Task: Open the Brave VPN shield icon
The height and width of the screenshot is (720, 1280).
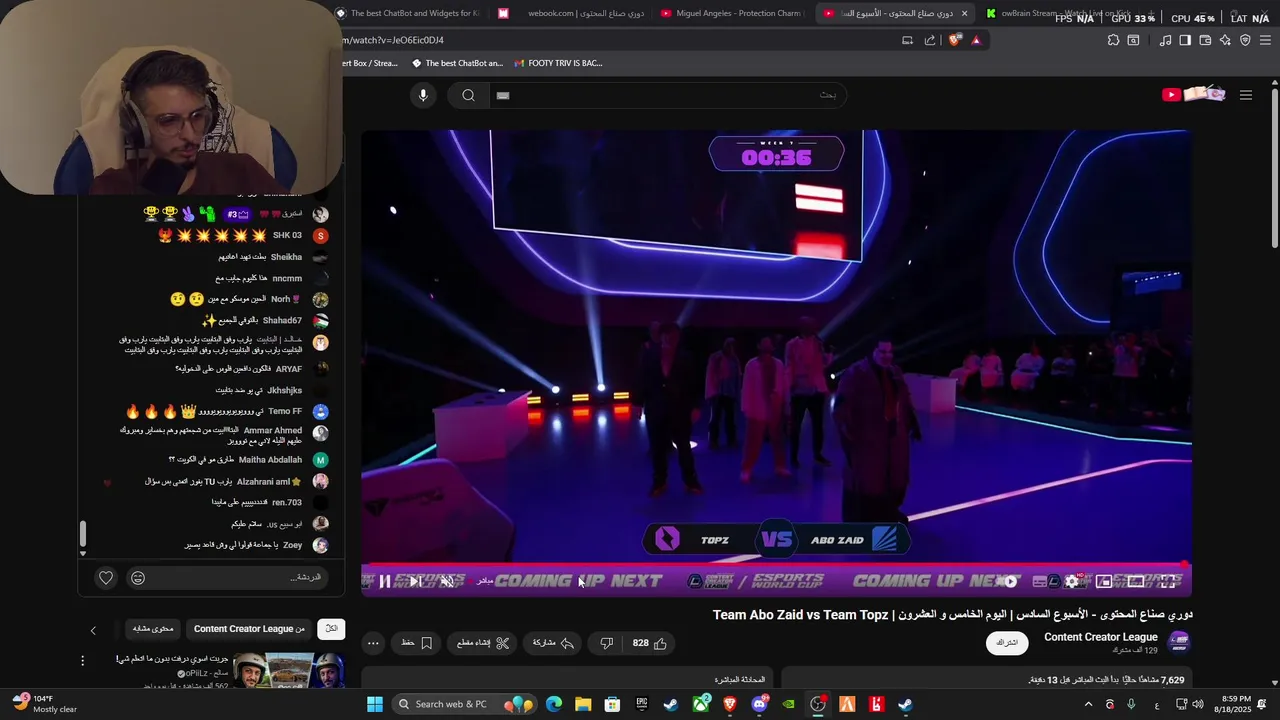Action: (x=1245, y=40)
